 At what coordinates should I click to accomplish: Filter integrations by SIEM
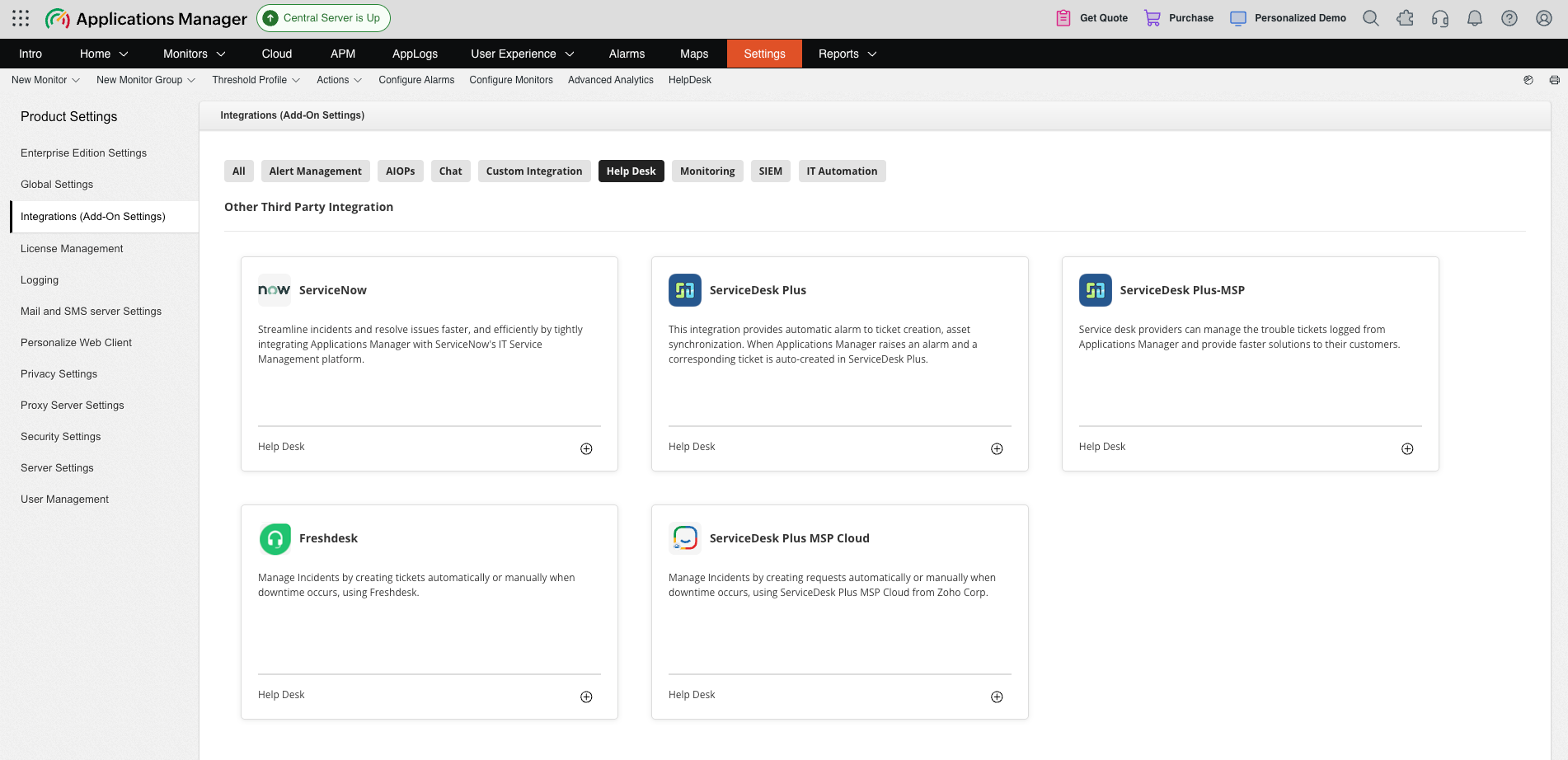pyautogui.click(x=771, y=171)
